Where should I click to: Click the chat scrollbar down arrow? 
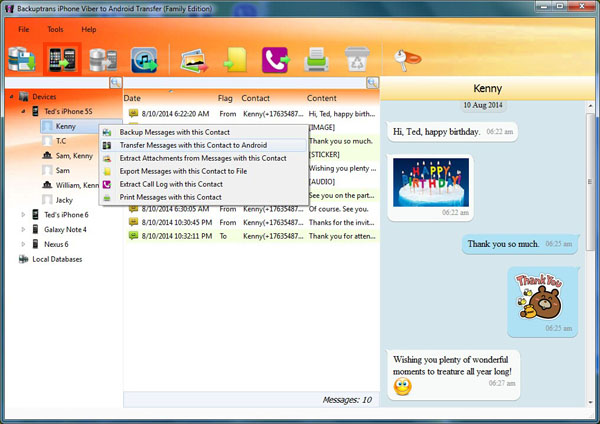click(590, 402)
